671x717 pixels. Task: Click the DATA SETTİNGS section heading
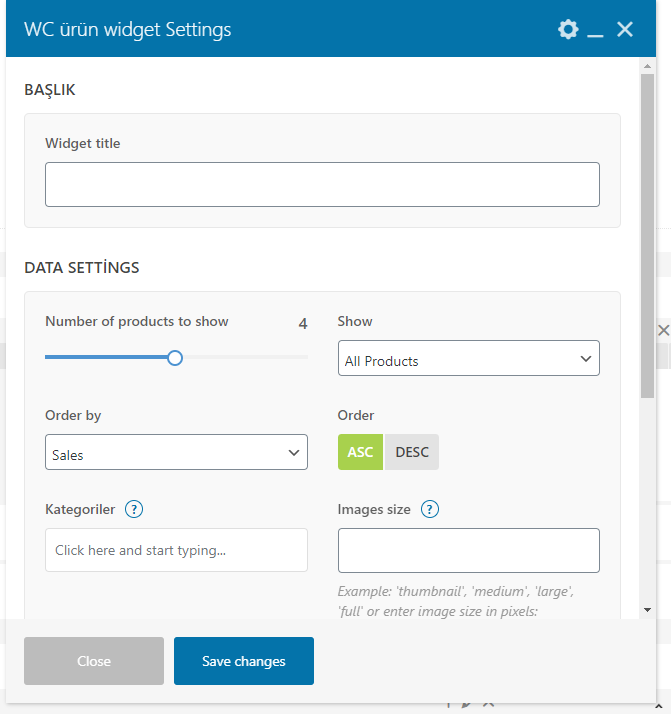click(82, 268)
